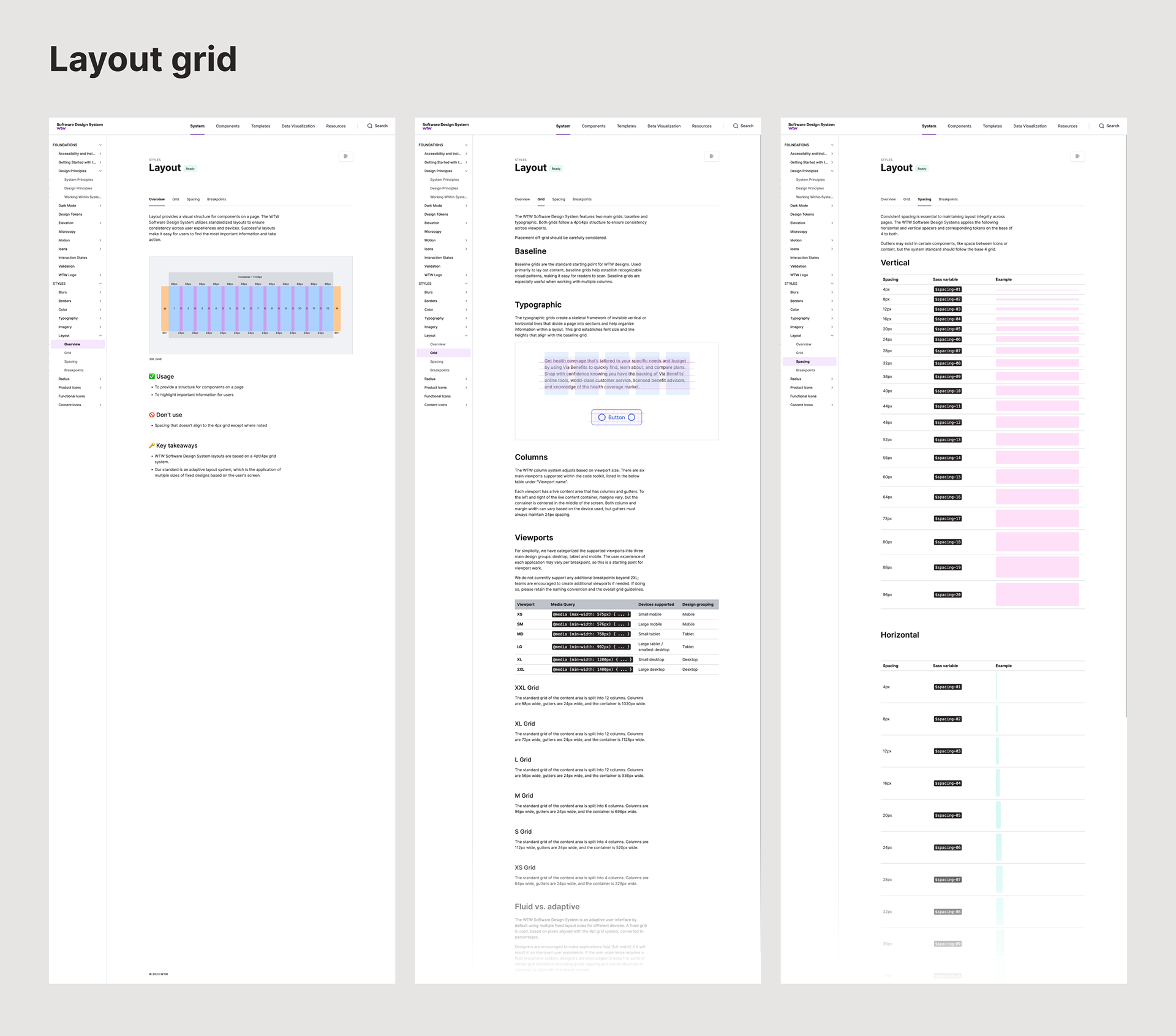
Task: Open the table-of-contents icon on the Grid page
Action: [x=712, y=156]
